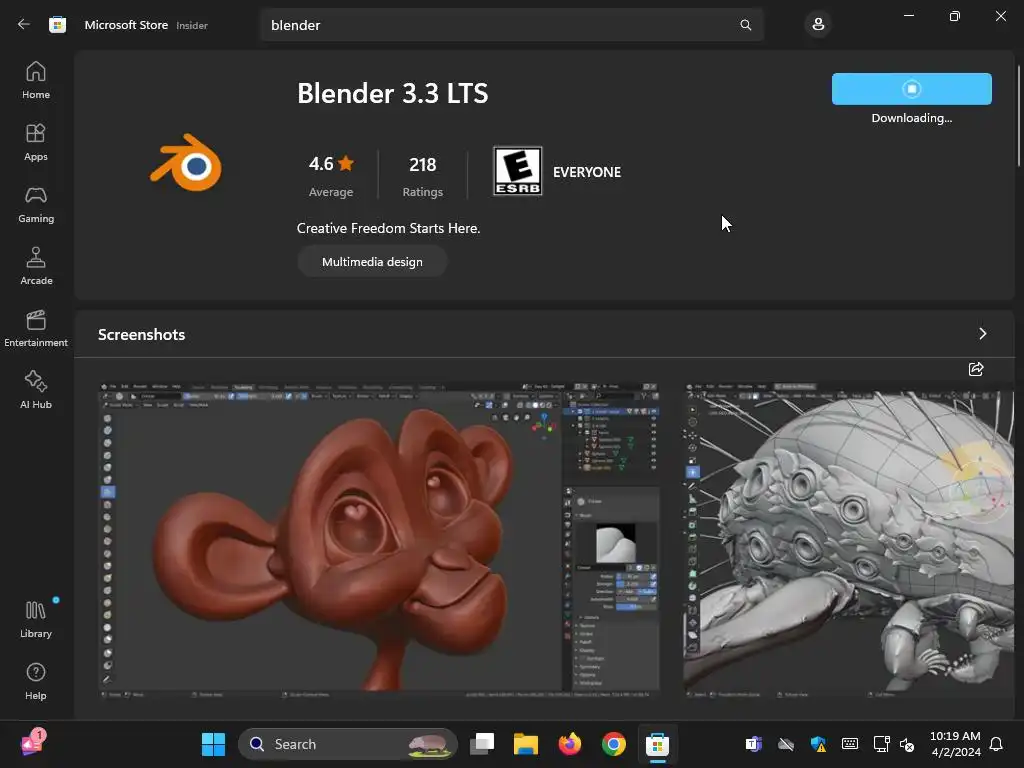Screen dimensions: 1024x768
Task: Click the muted volume tray icon
Action: tap(906, 744)
